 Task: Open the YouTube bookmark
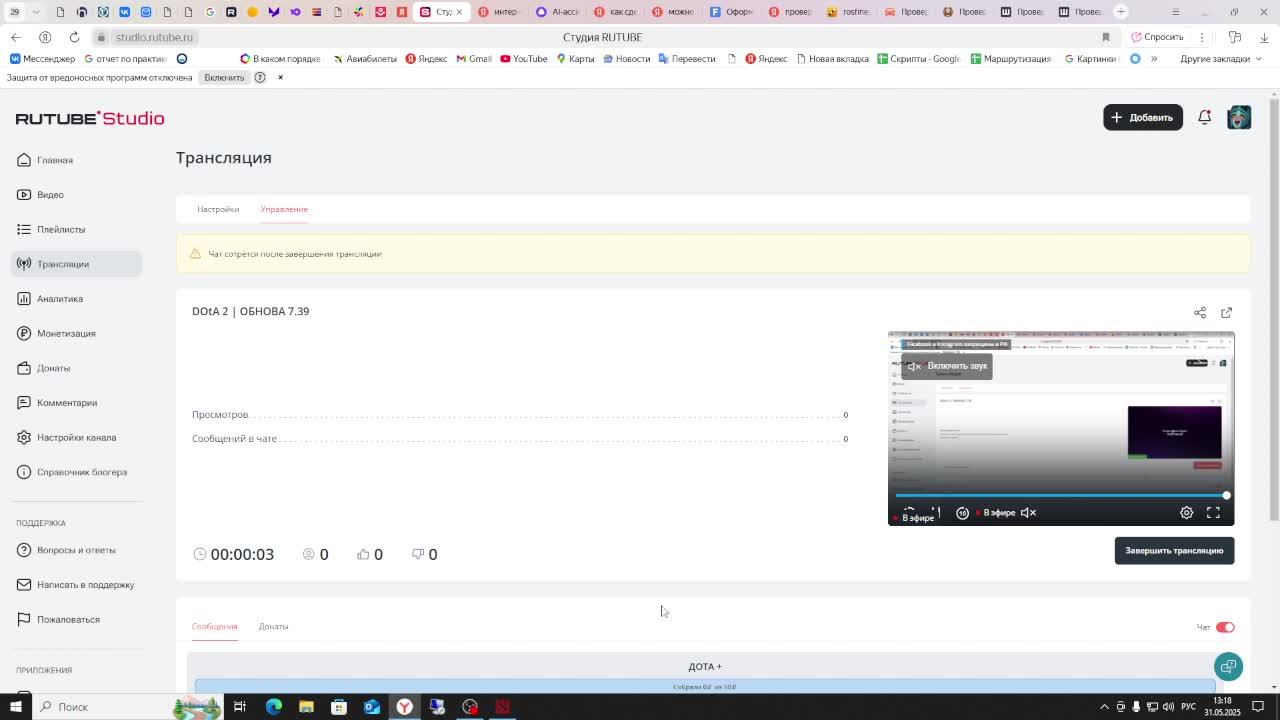coord(524,59)
